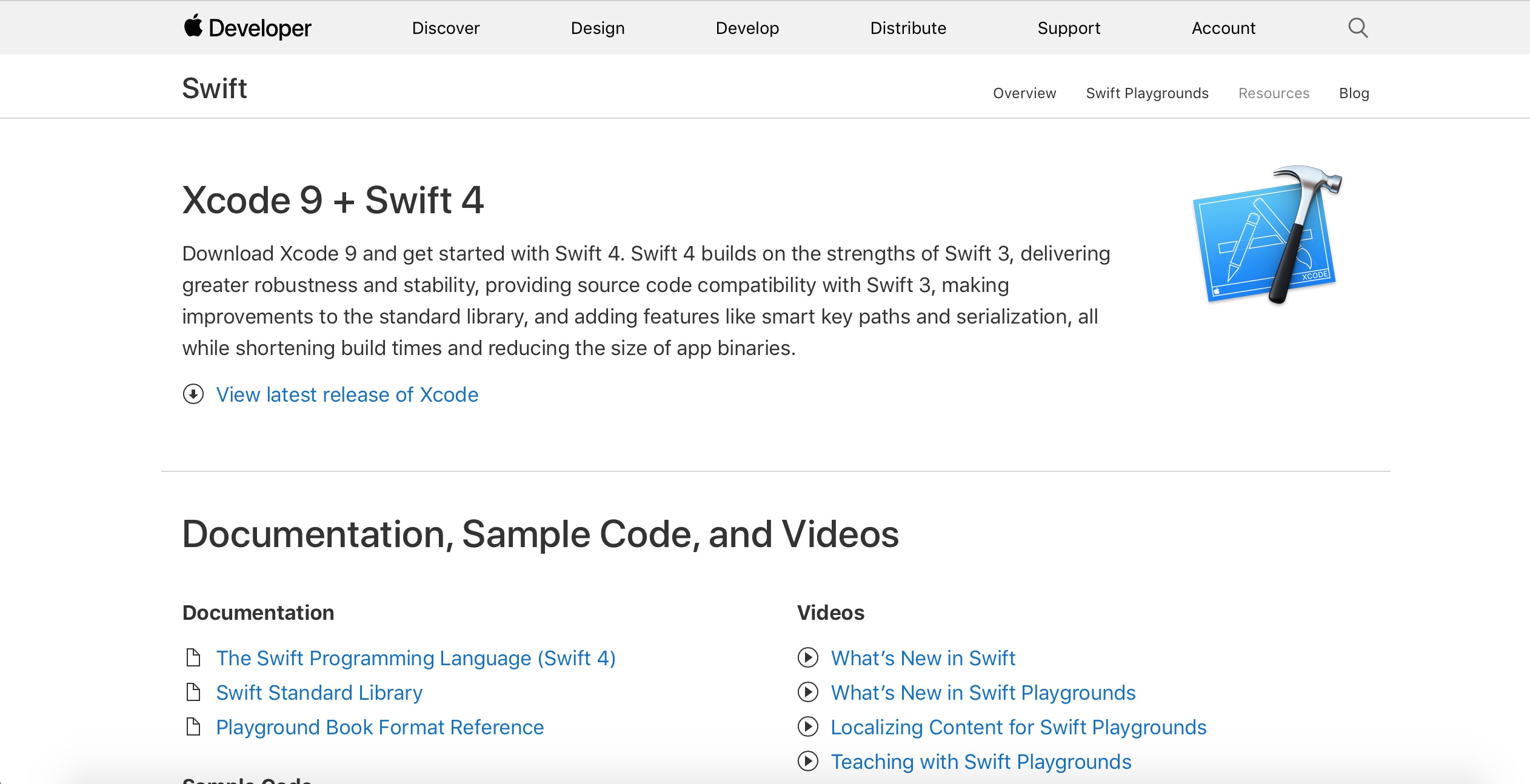
Task: Open the Design menu item
Action: click(597, 28)
